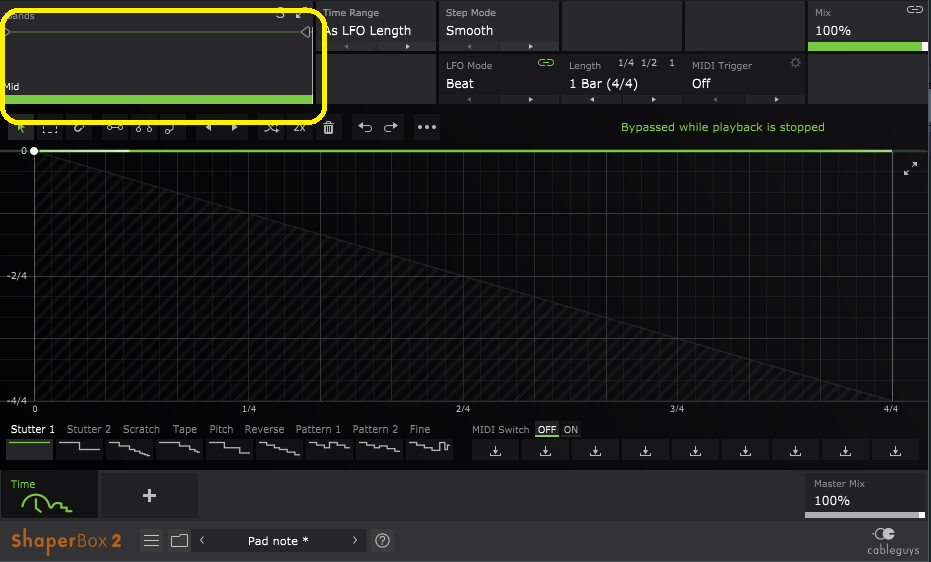Increase Length with right arrow
Screen dimensions: 931x562
(x=653, y=99)
